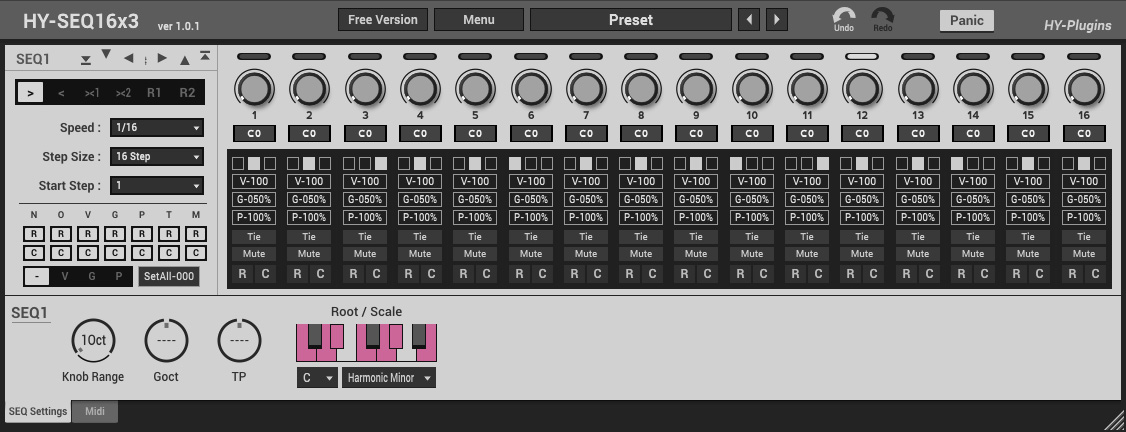The image size is (1126, 432).
Task: Click the R randomize box under column N
Action: tap(34, 234)
